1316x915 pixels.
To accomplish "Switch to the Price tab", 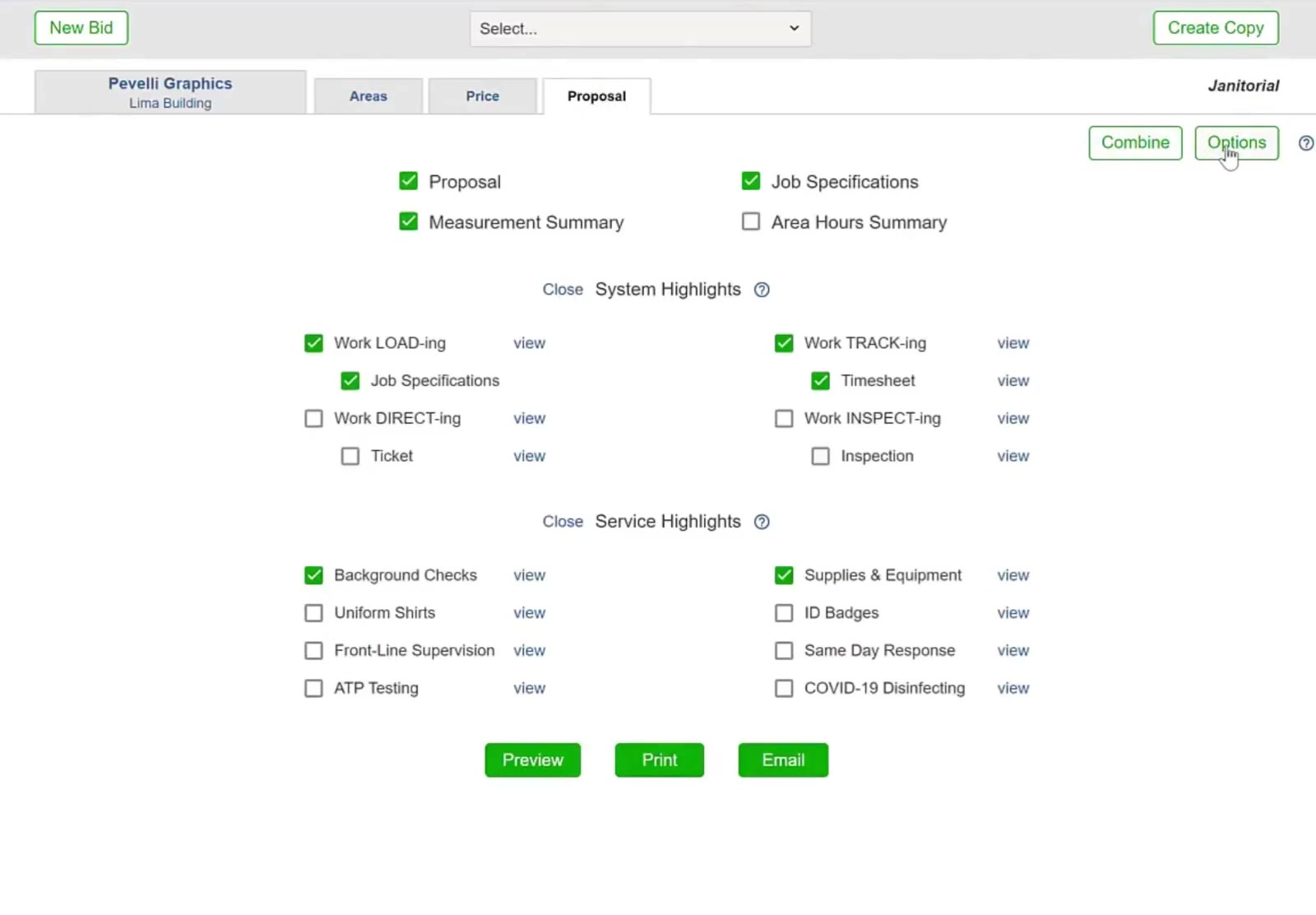I will [482, 96].
